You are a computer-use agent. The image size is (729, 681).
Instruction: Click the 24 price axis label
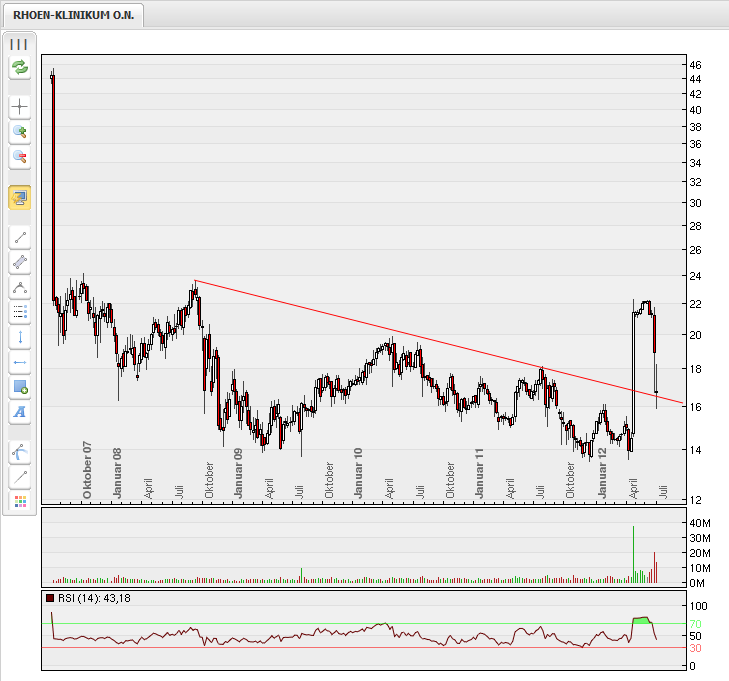pyautogui.click(x=696, y=276)
